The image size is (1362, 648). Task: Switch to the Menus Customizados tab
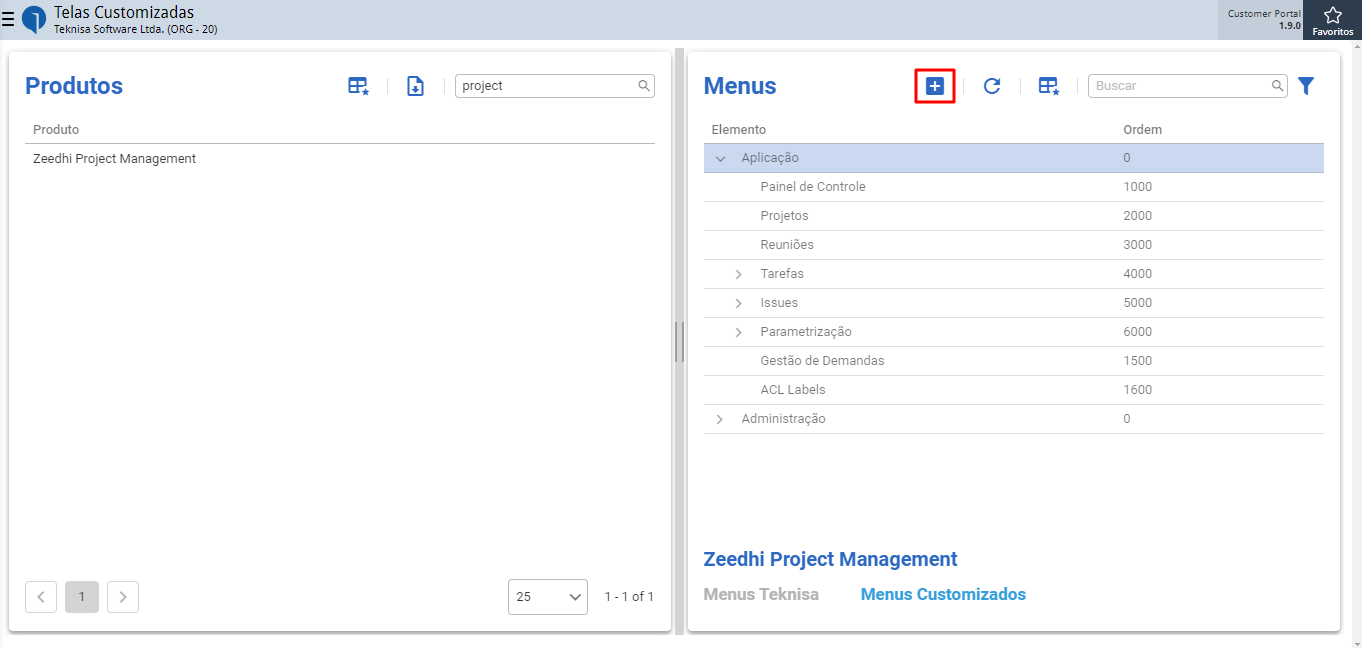pos(943,594)
